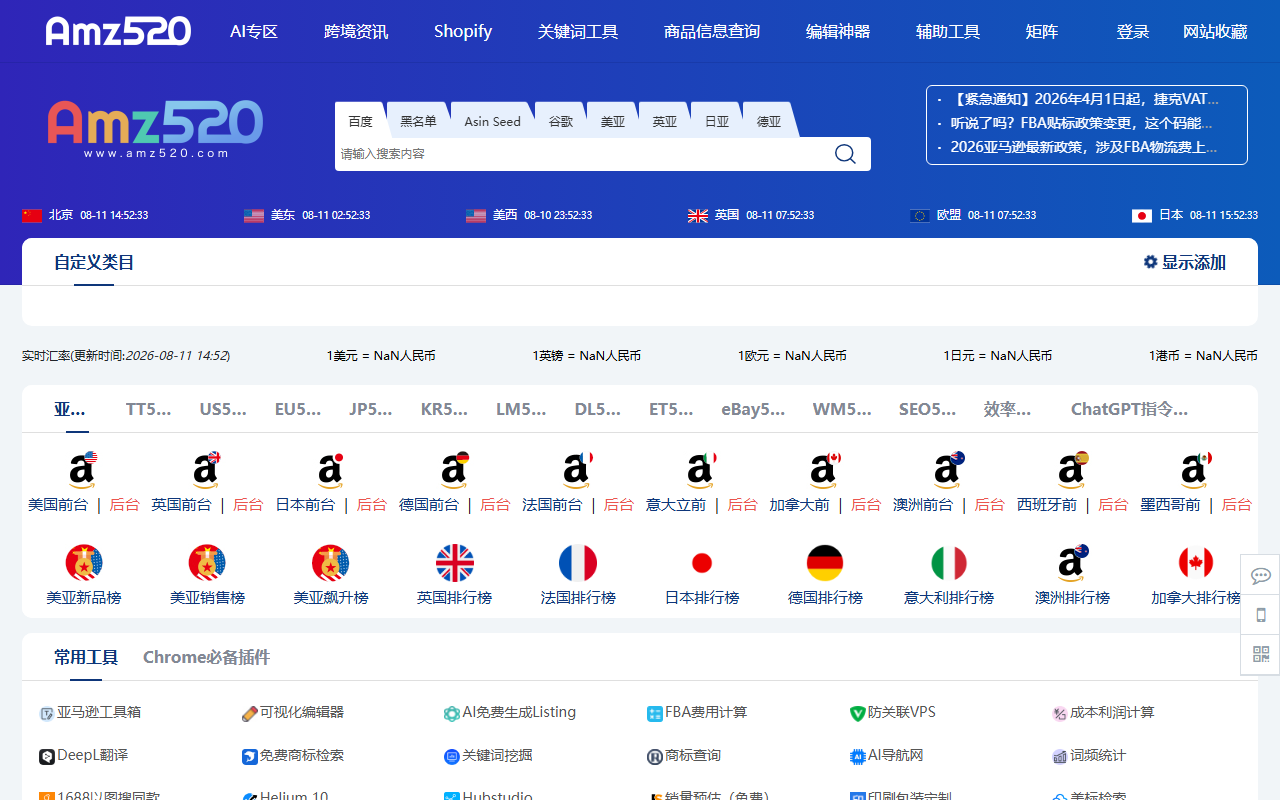This screenshot has height=800, width=1280.
Task: Select the 德亚 search tab
Action: point(768,121)
